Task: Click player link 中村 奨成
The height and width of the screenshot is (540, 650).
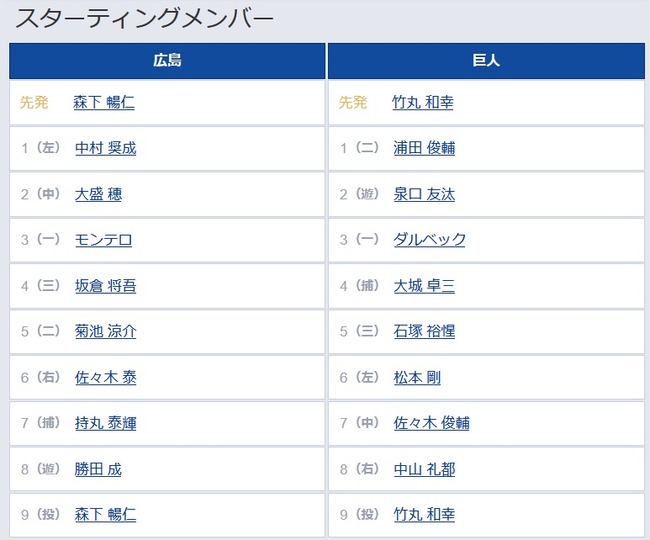Action: (x=105, y=148)
